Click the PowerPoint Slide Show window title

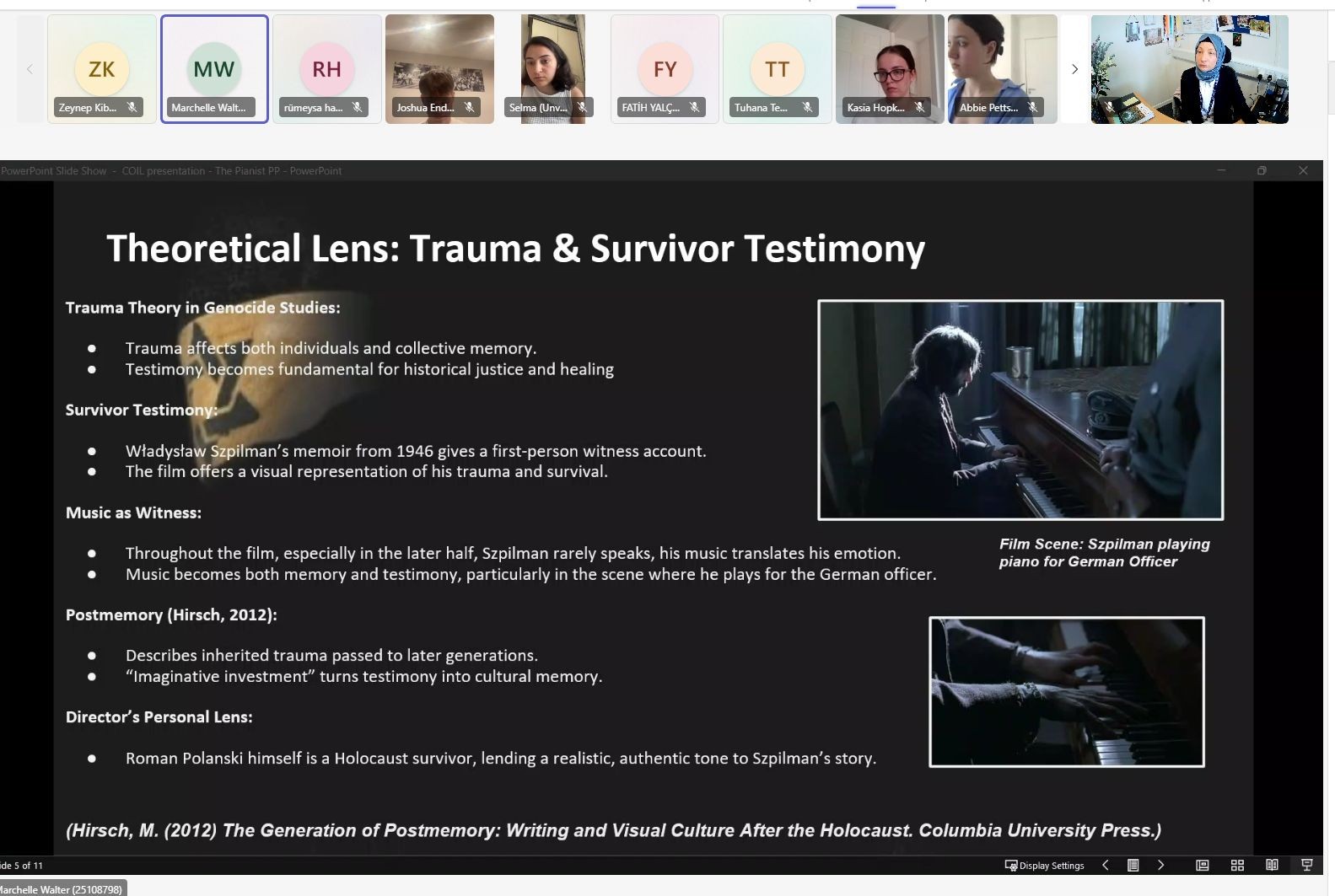tap(171, 170)
